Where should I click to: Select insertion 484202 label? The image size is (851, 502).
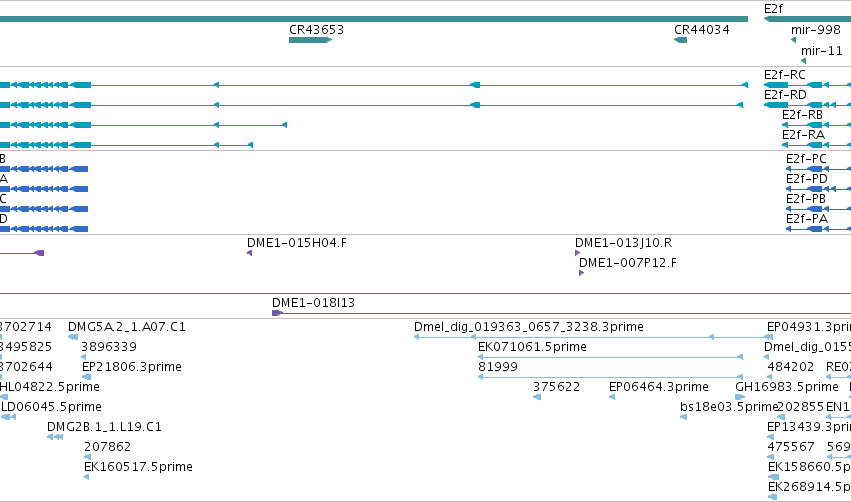click(x=791, y=367)
